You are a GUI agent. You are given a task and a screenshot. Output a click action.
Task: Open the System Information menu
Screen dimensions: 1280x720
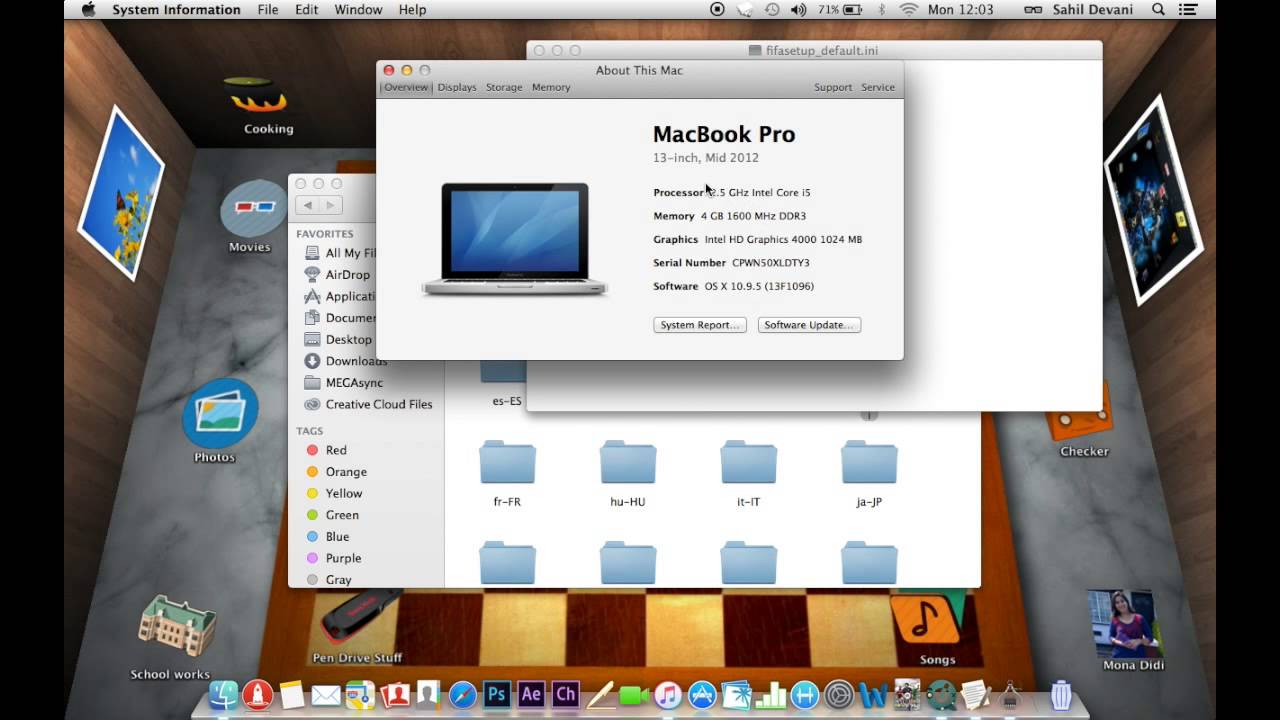(x=176, y=9)
